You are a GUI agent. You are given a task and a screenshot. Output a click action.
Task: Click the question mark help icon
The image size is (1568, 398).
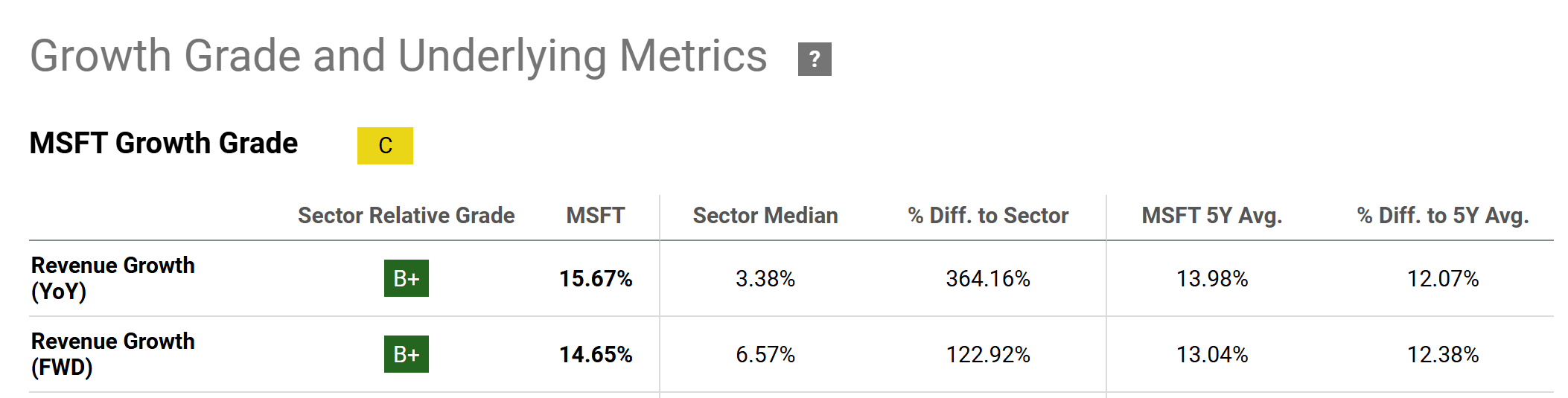pos(815,59)
